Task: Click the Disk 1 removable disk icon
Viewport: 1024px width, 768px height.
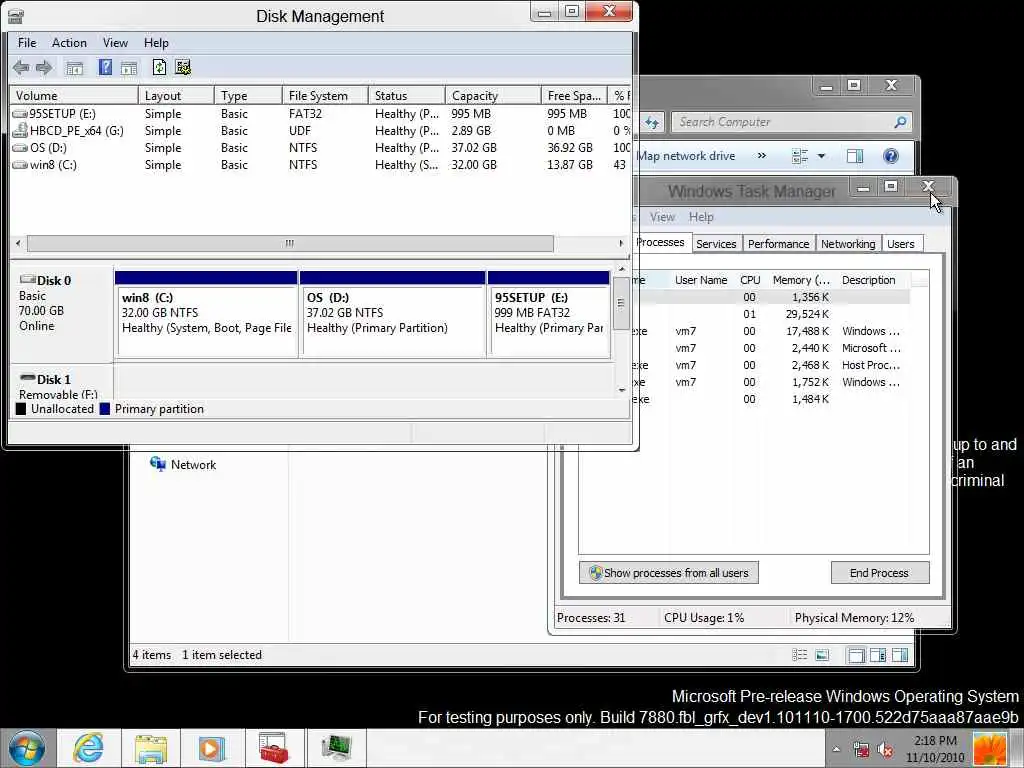Action: tap(27, 378)
